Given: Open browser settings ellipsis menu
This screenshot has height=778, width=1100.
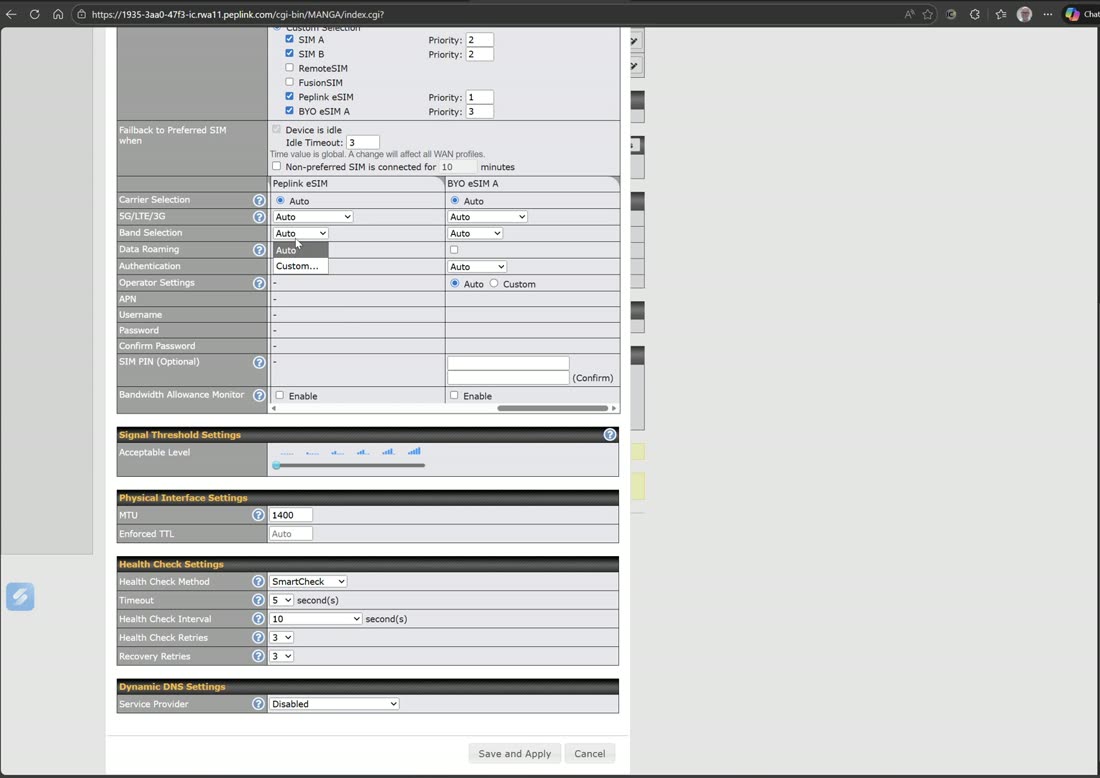Looking at the screenshot, I should [1047, 14].
